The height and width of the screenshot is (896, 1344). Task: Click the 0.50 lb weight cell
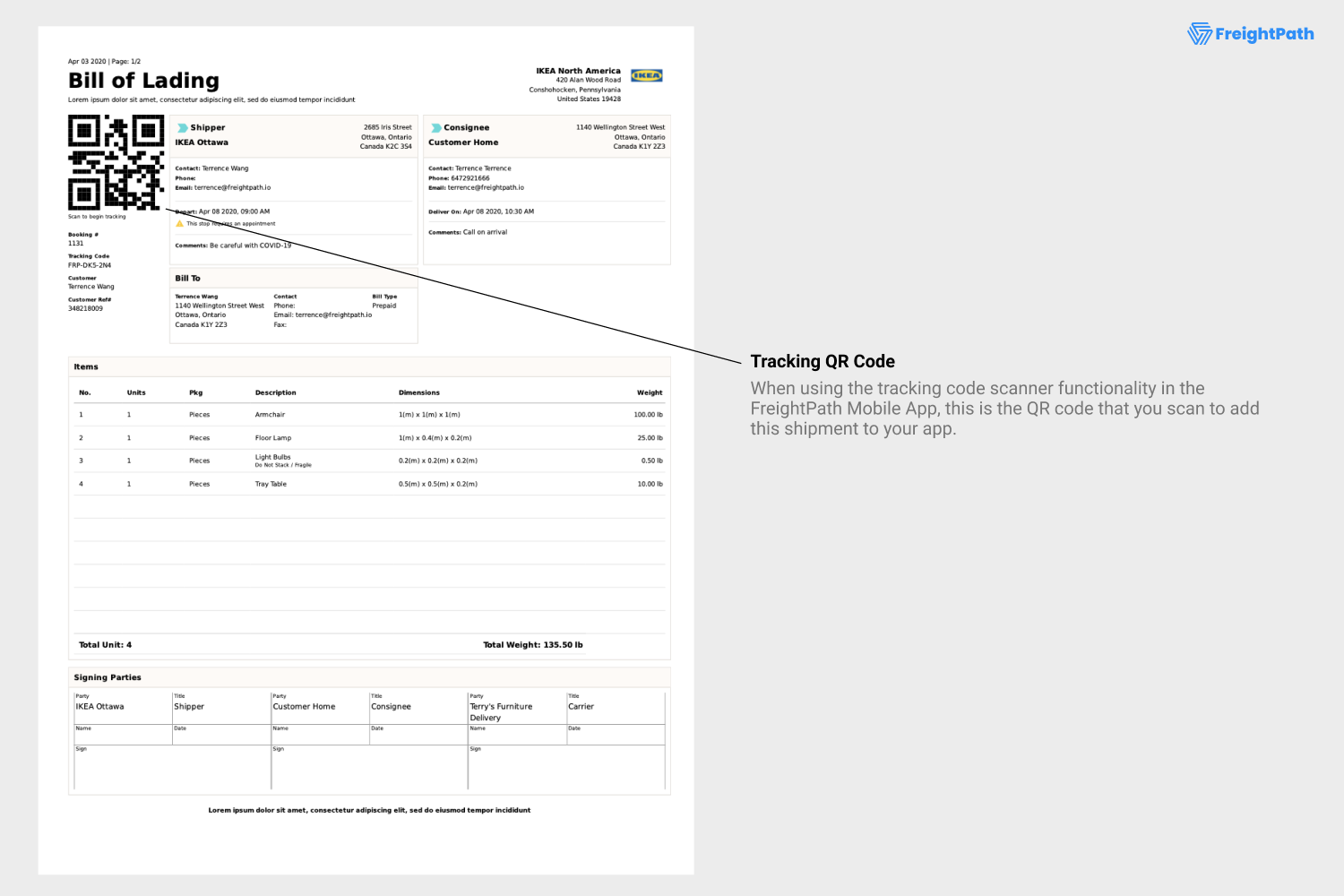[651, 461]
